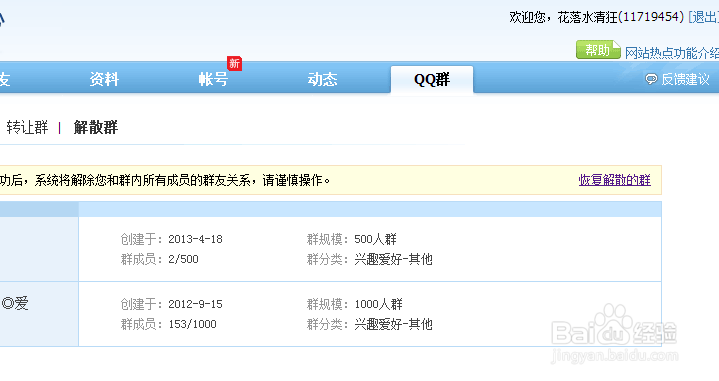Image resolution: width=719 pixels, height=381 pixels.
Task: Select the 解散群 section
Action: (x=96, y=127)
